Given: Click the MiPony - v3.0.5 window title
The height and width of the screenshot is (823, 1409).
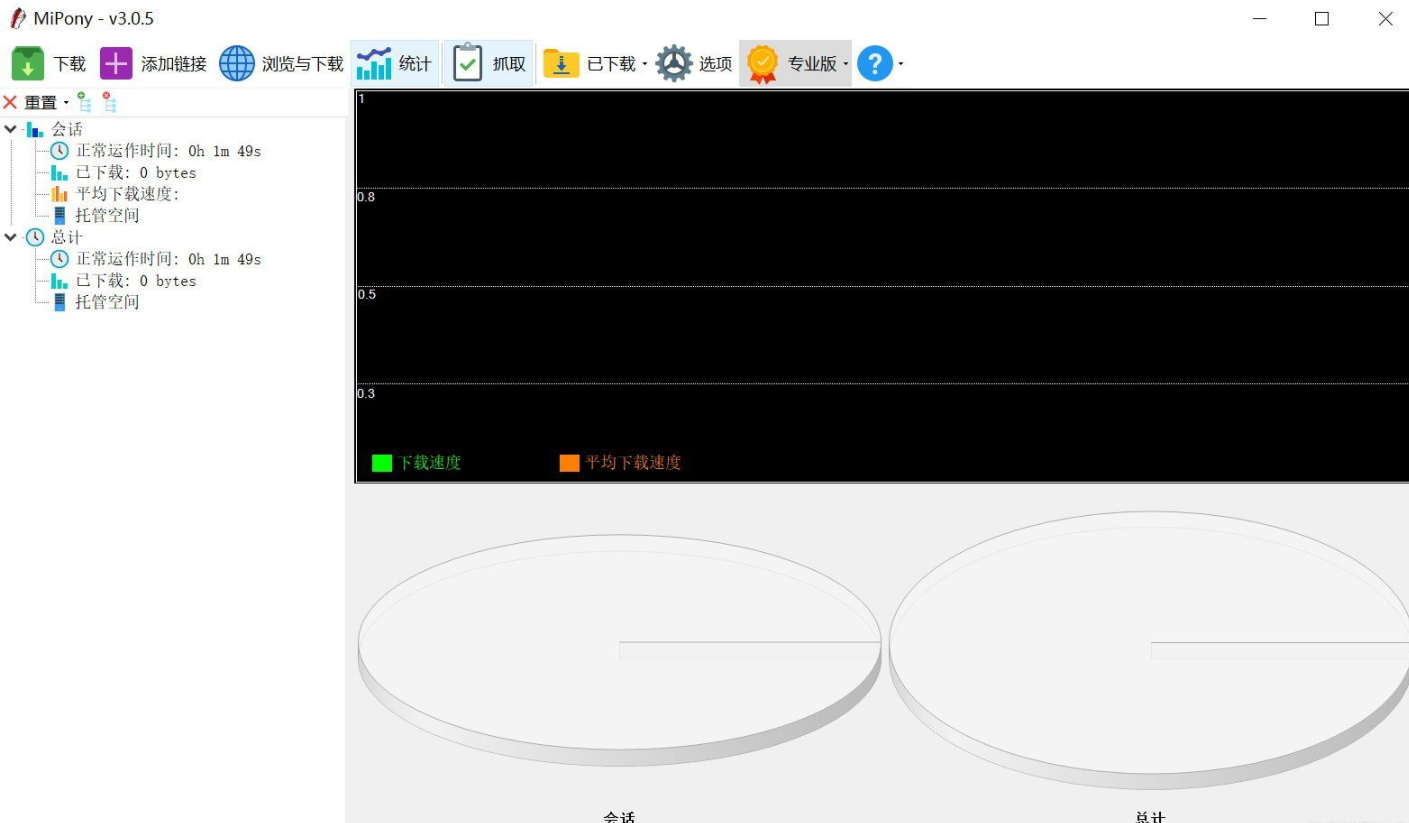Looking at the screenshot, I should tap(94, 19).
